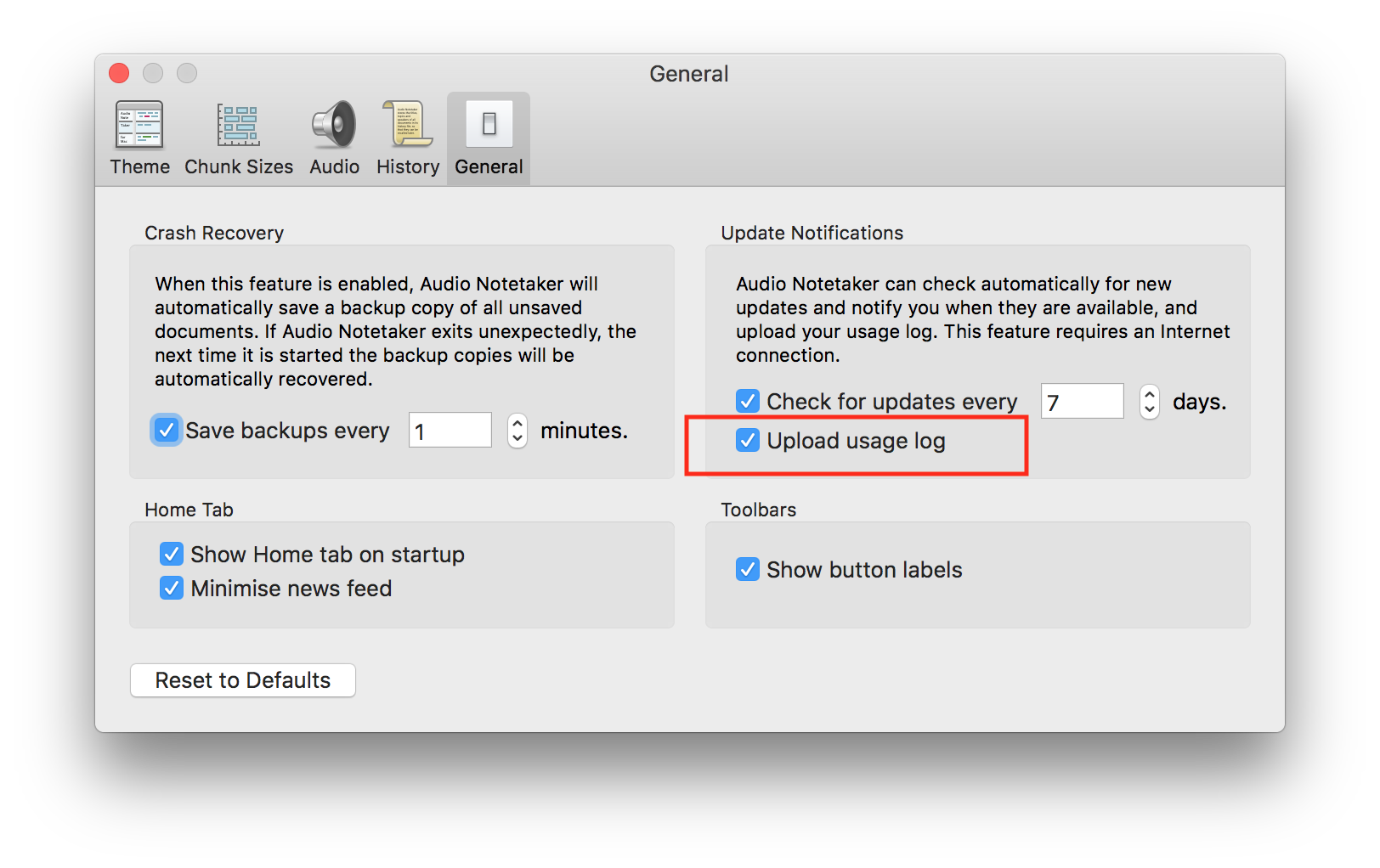
Task: Click the Update Notifications description paragraph
Action: (983, 319)
